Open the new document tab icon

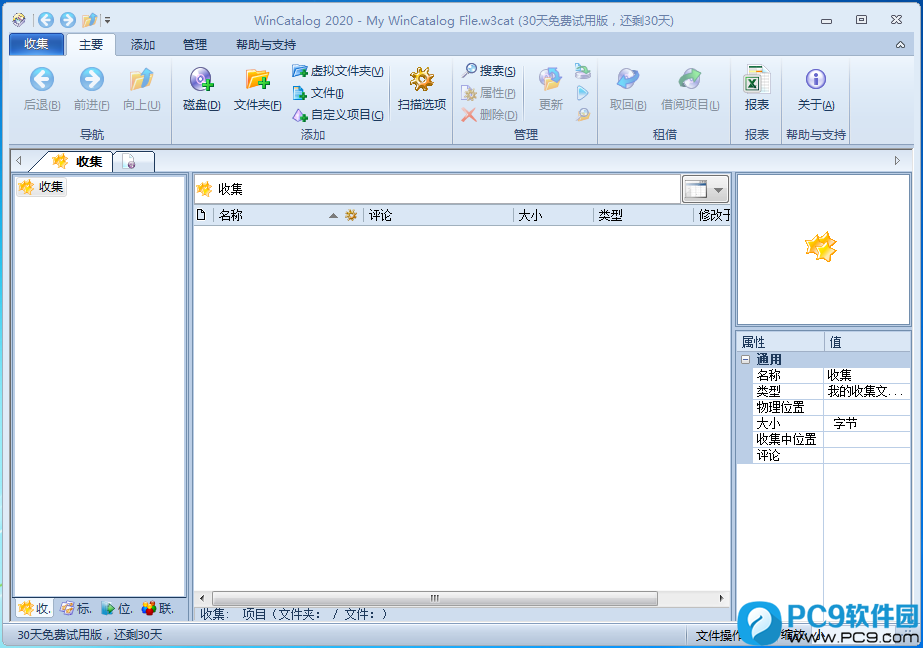[133, 162]
